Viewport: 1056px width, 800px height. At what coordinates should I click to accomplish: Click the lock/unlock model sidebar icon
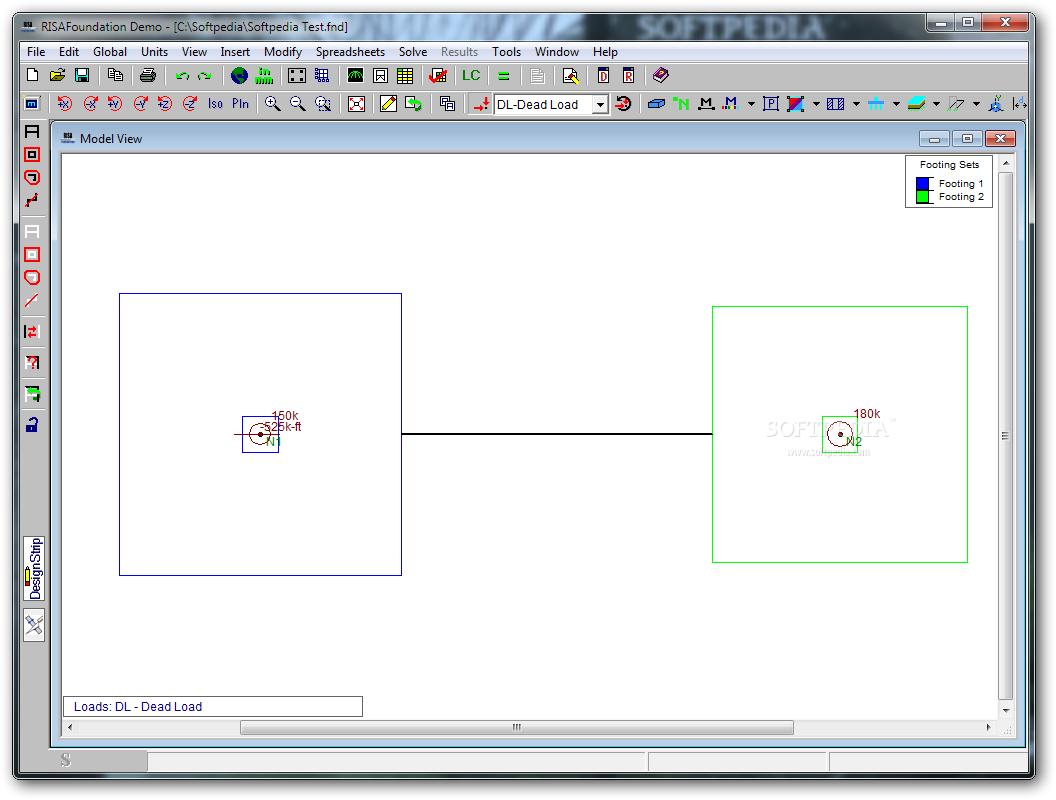[x=32, y=424]
